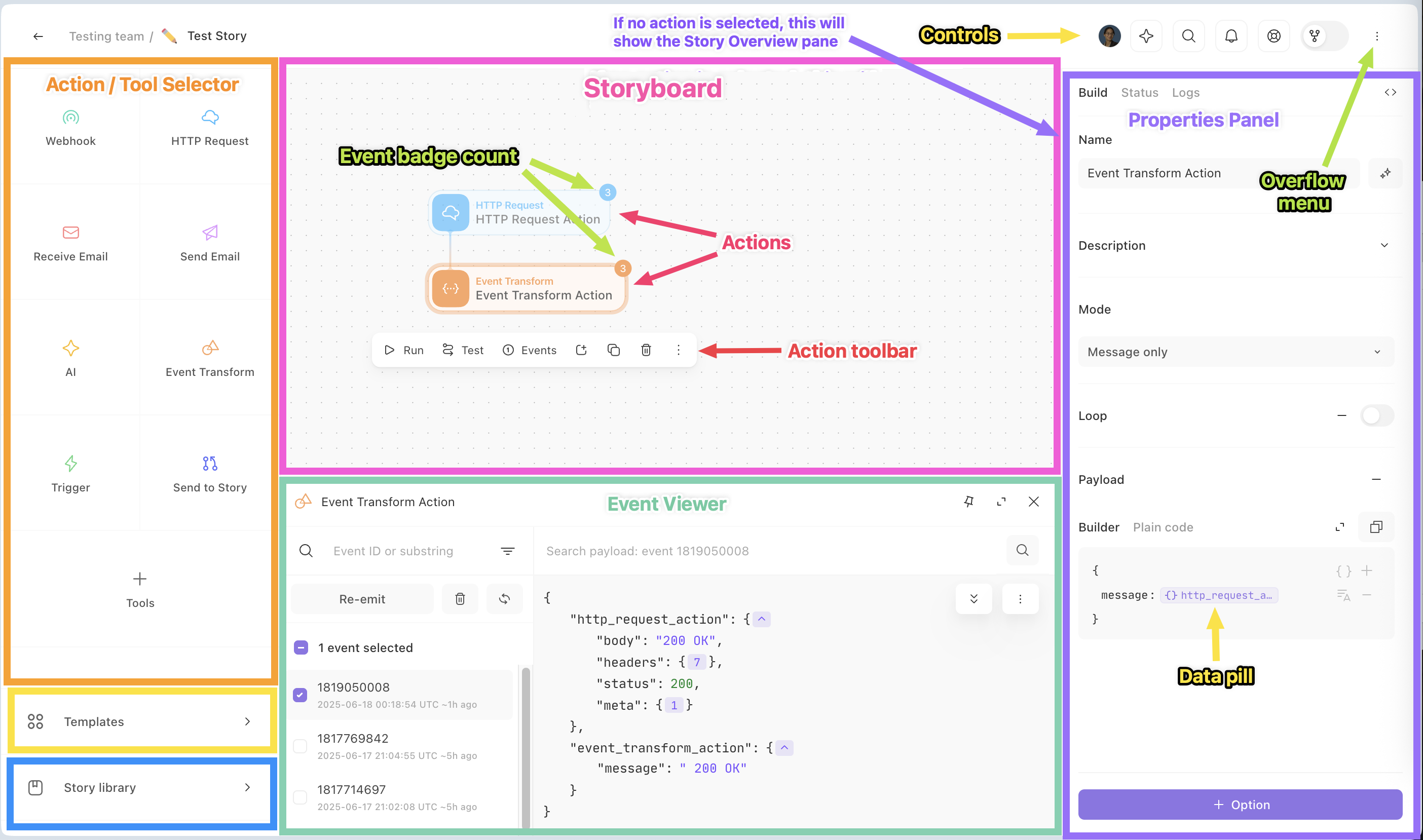Select the Event Transform tool in selector

point(209,359)
